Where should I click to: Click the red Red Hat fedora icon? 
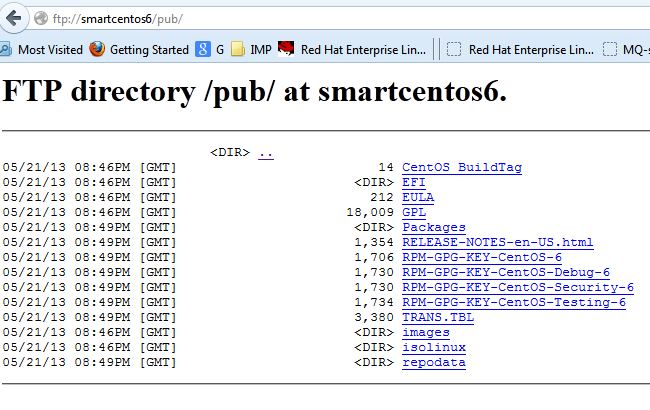pos(286,48)
